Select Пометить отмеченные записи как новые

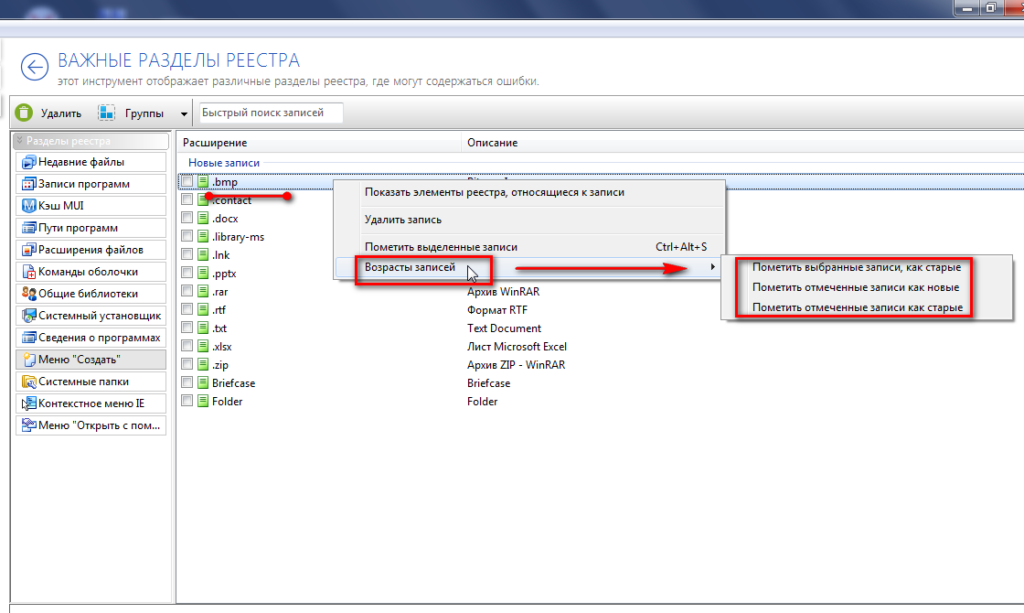point(856,287)
